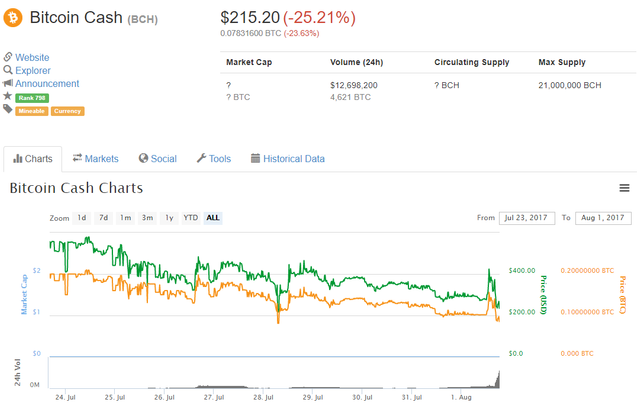This screenshot has width=640, height=413.
Task: Click the 21,000,000 BCH max supply value
Action: (x=569, y=85)
